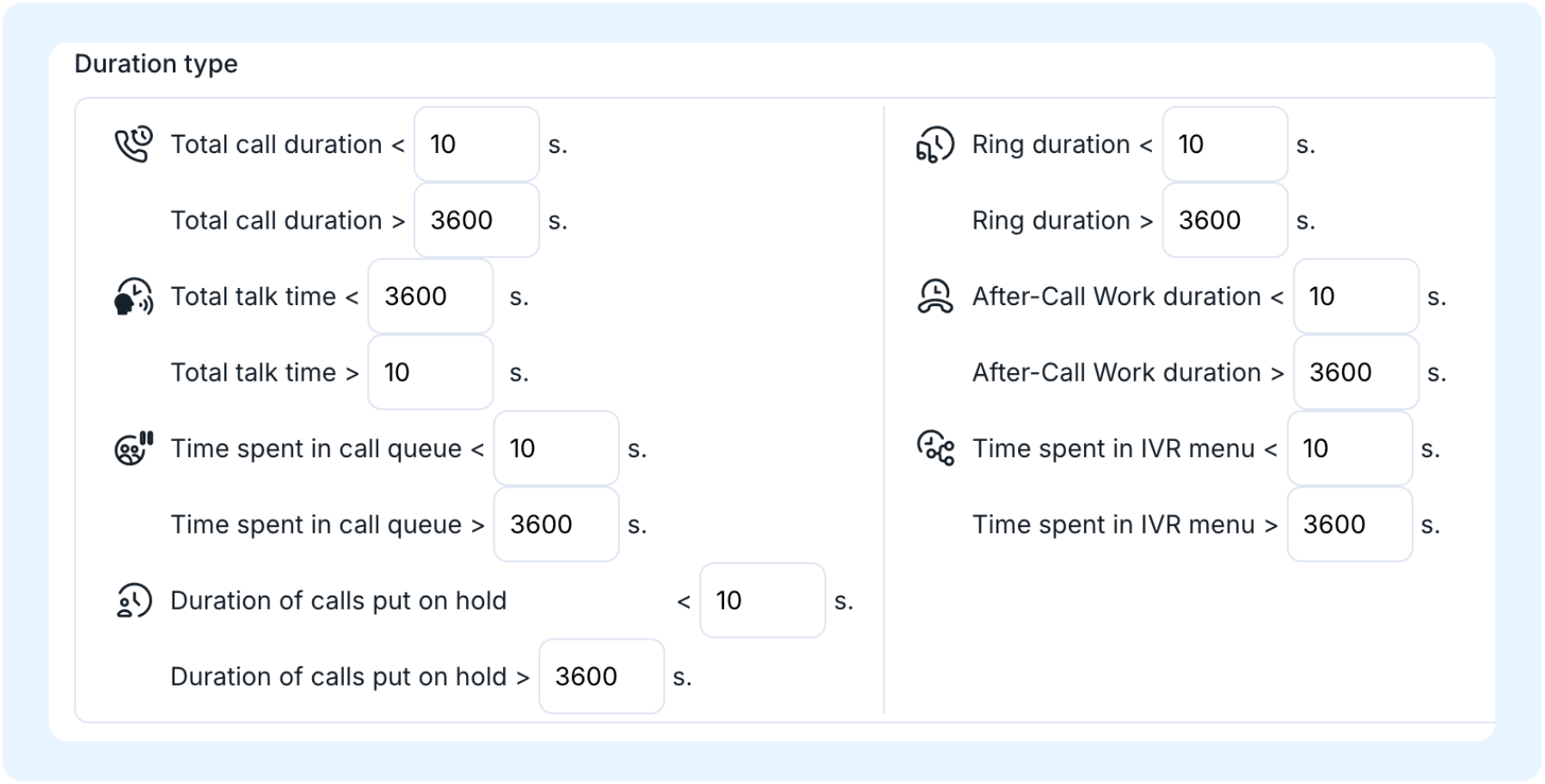This screenshot has height=784, width=1545.
Task: Focus calls put on hold less-than field
Action: (763, 601)
